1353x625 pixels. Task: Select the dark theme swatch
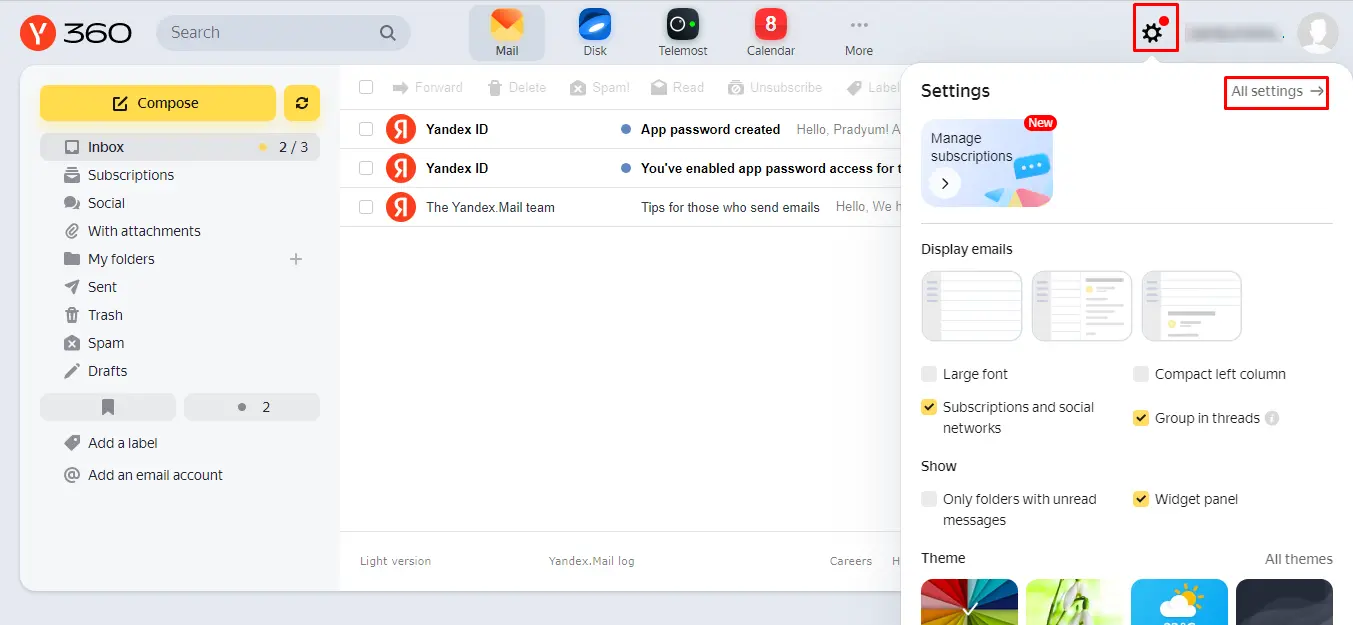pos(1284,602)
